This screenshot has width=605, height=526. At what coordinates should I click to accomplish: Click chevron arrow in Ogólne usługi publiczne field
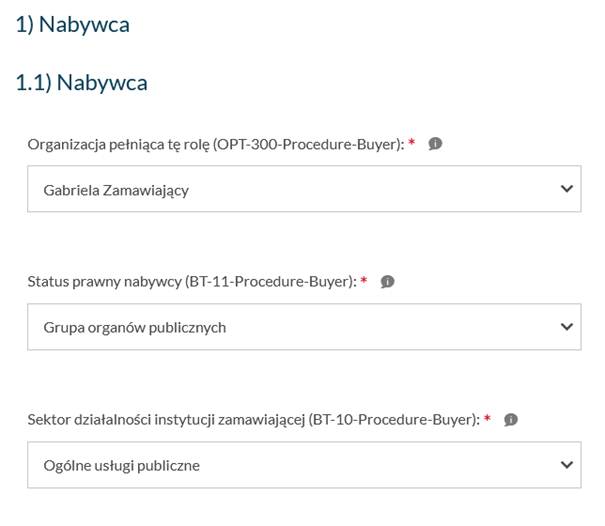click(567, 465)
